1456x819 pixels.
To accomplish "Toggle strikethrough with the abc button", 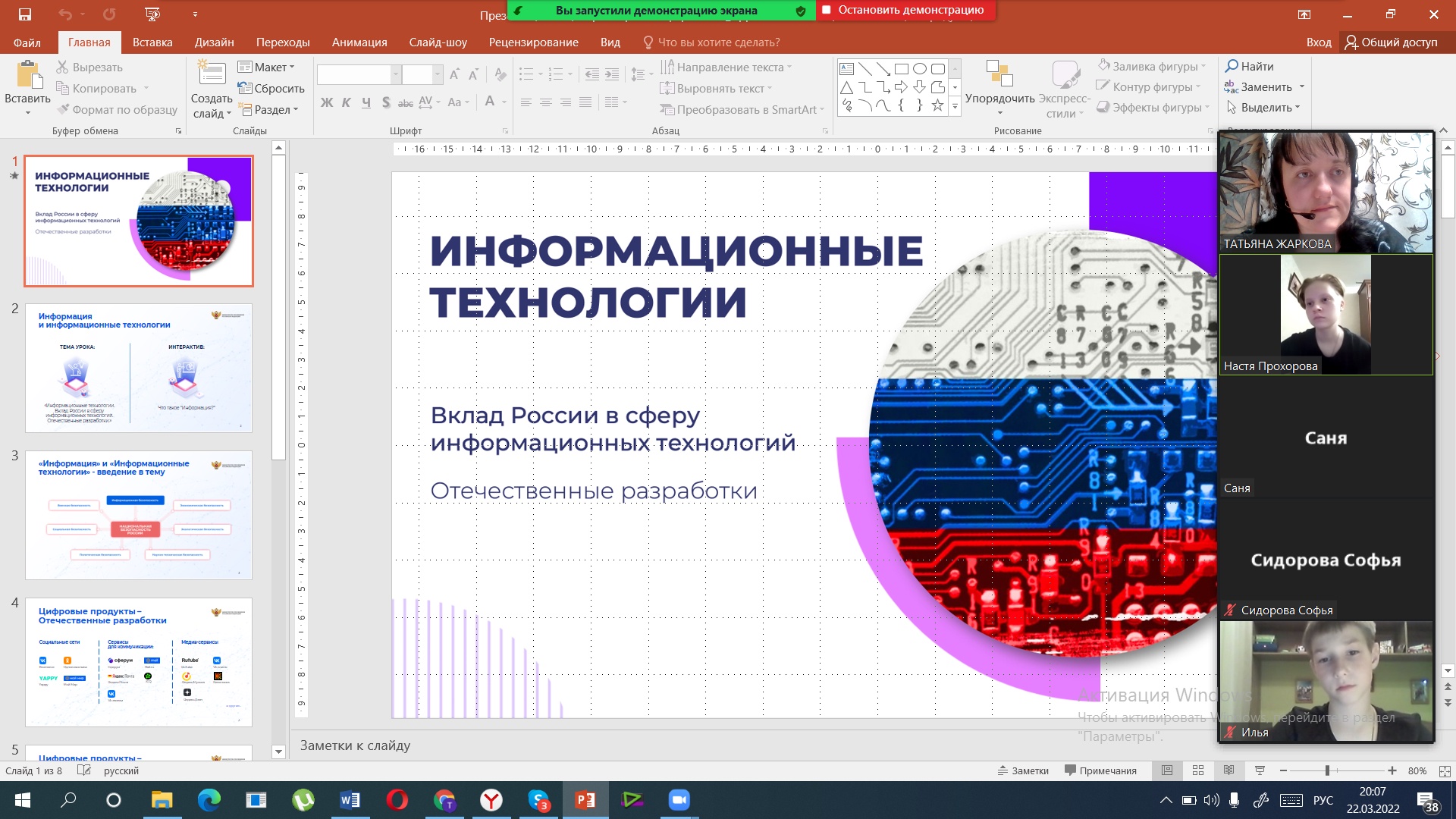I will (x=406, y=102).
